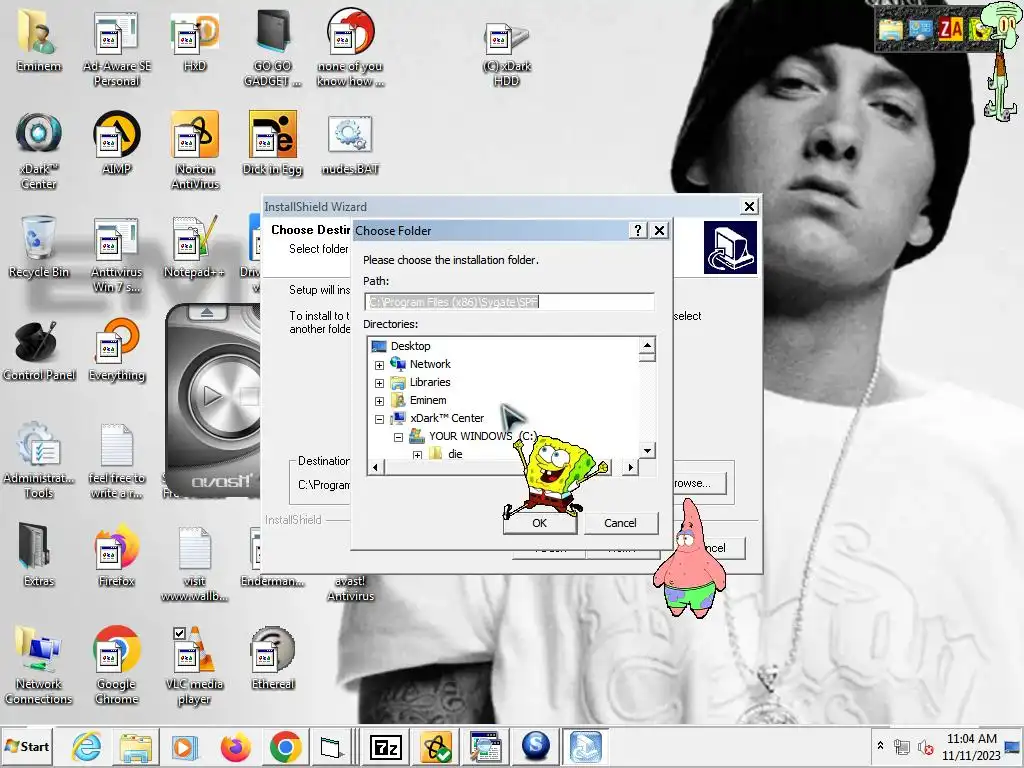Open the 'none of you know how' shortcut
Image resolution: width=1024 pixels, height=768 pixels.
(351, 48)
